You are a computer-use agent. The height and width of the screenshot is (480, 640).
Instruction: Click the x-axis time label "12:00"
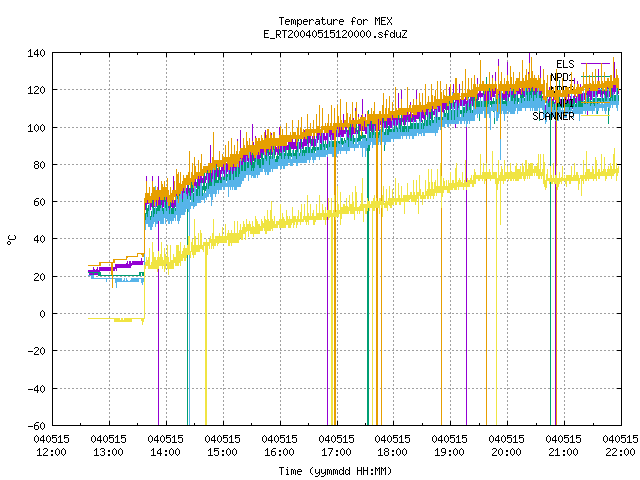coord(51,452)
